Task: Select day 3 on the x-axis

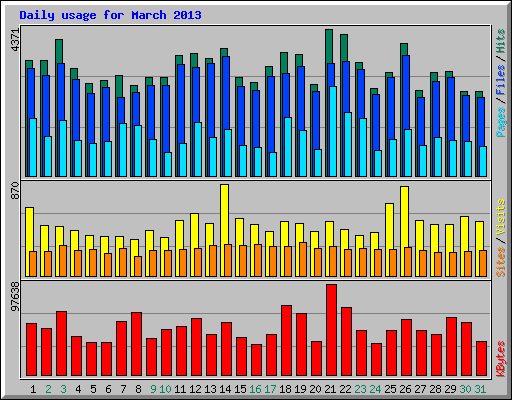Action: coord(63,389)
